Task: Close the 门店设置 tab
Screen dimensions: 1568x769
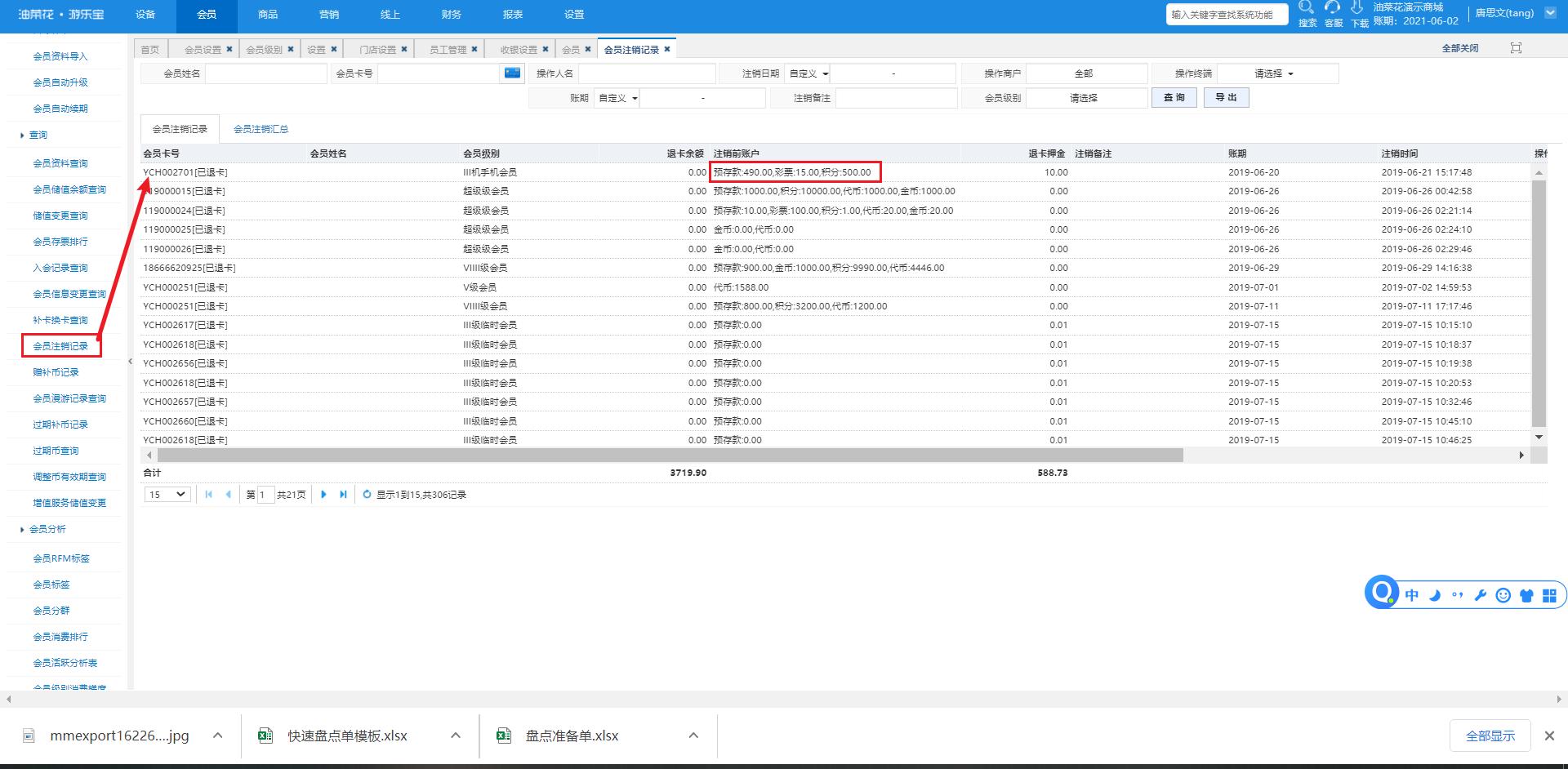Action: coord(404,49)
